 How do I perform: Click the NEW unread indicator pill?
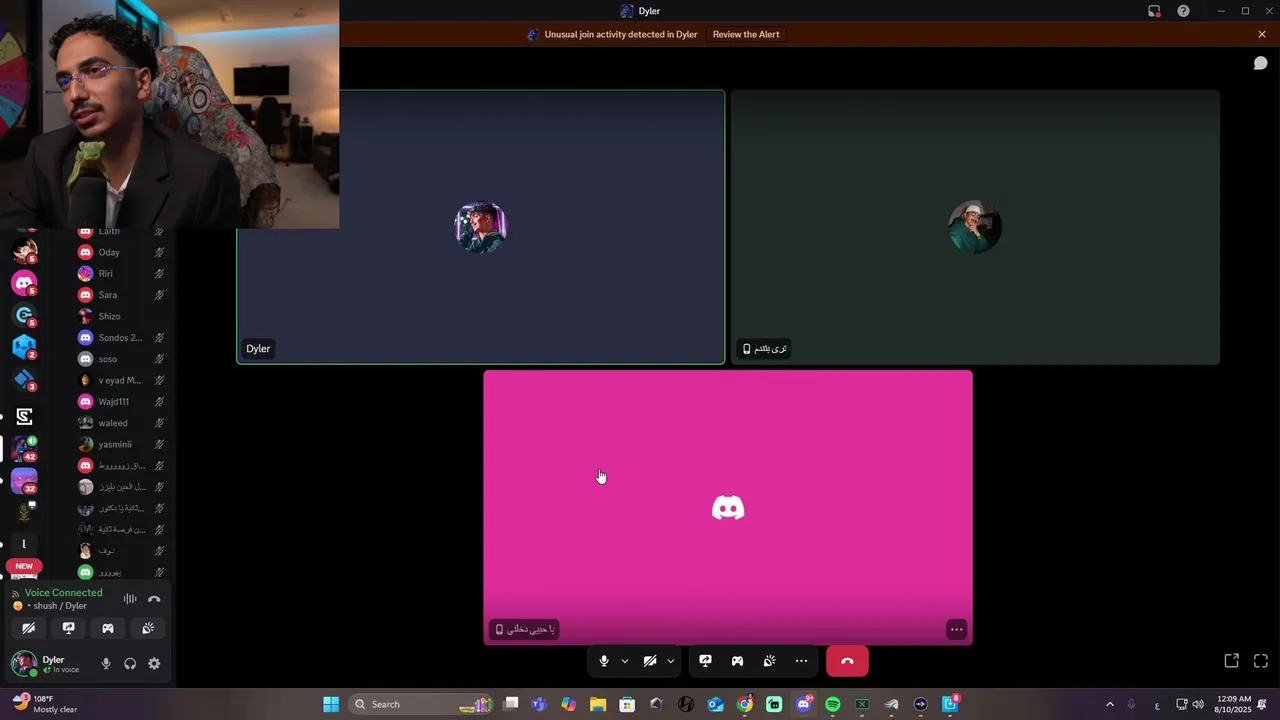pos(24,566)
